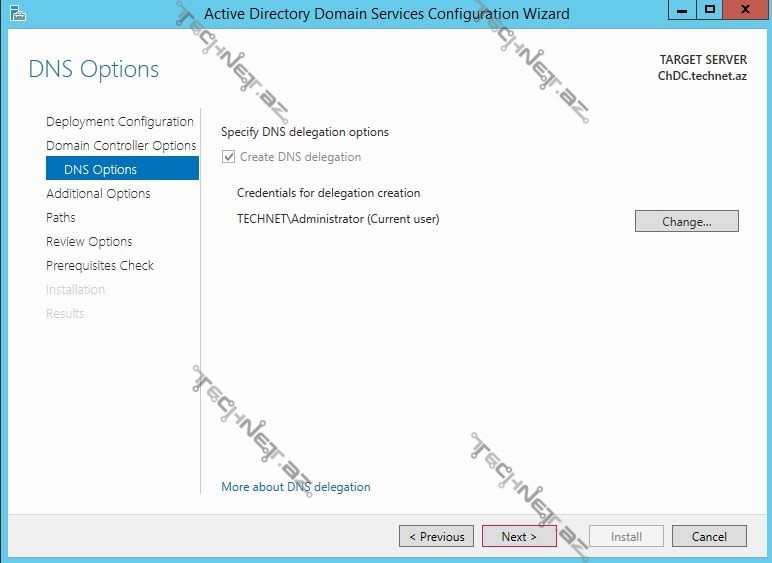The image size is (772, 563).
Task: Toggle the Create DNS delegation checkbox
Action: click(x=229, y=157)
